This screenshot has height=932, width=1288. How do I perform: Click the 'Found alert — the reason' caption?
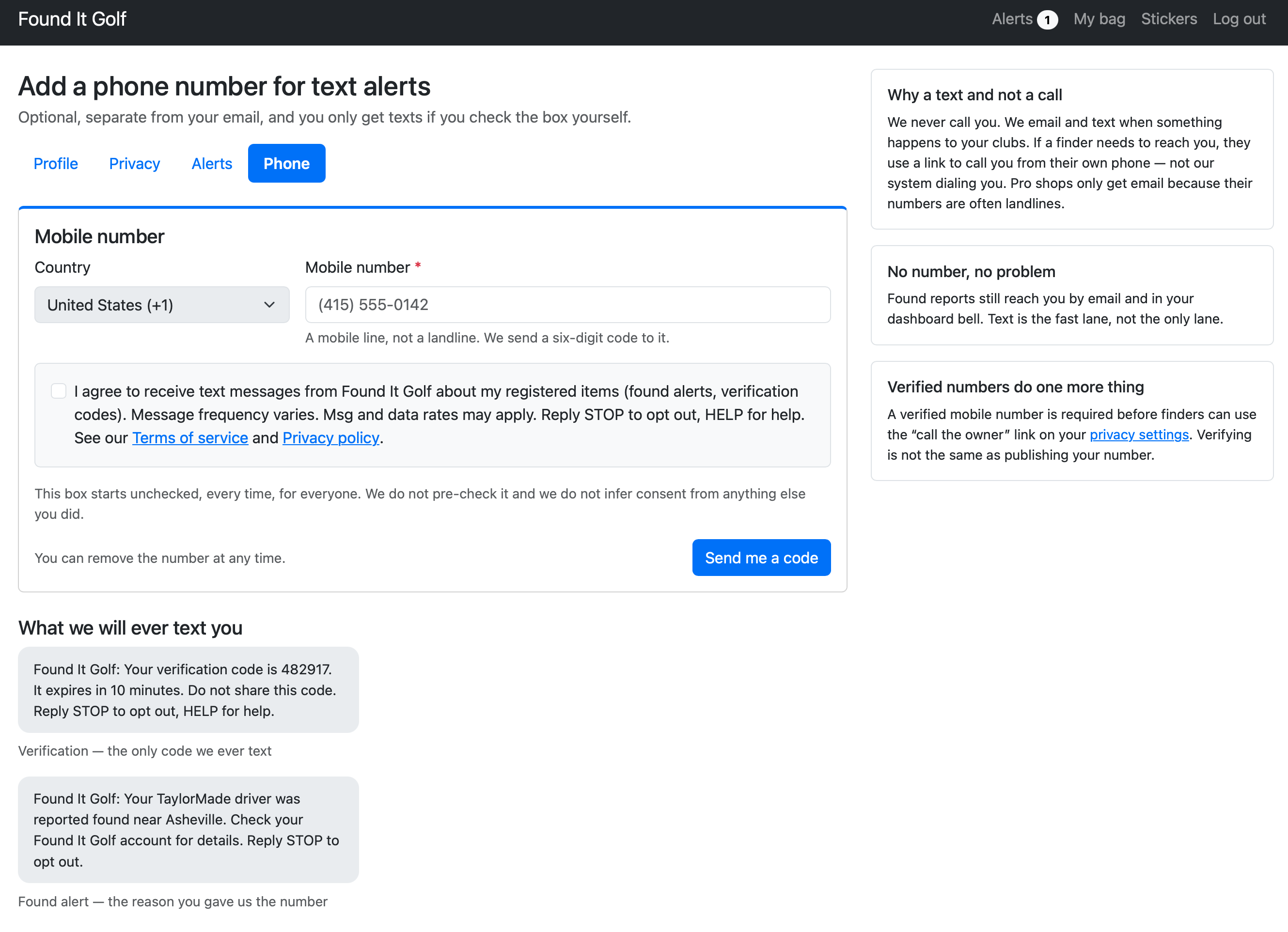click(x=173, y=901)
